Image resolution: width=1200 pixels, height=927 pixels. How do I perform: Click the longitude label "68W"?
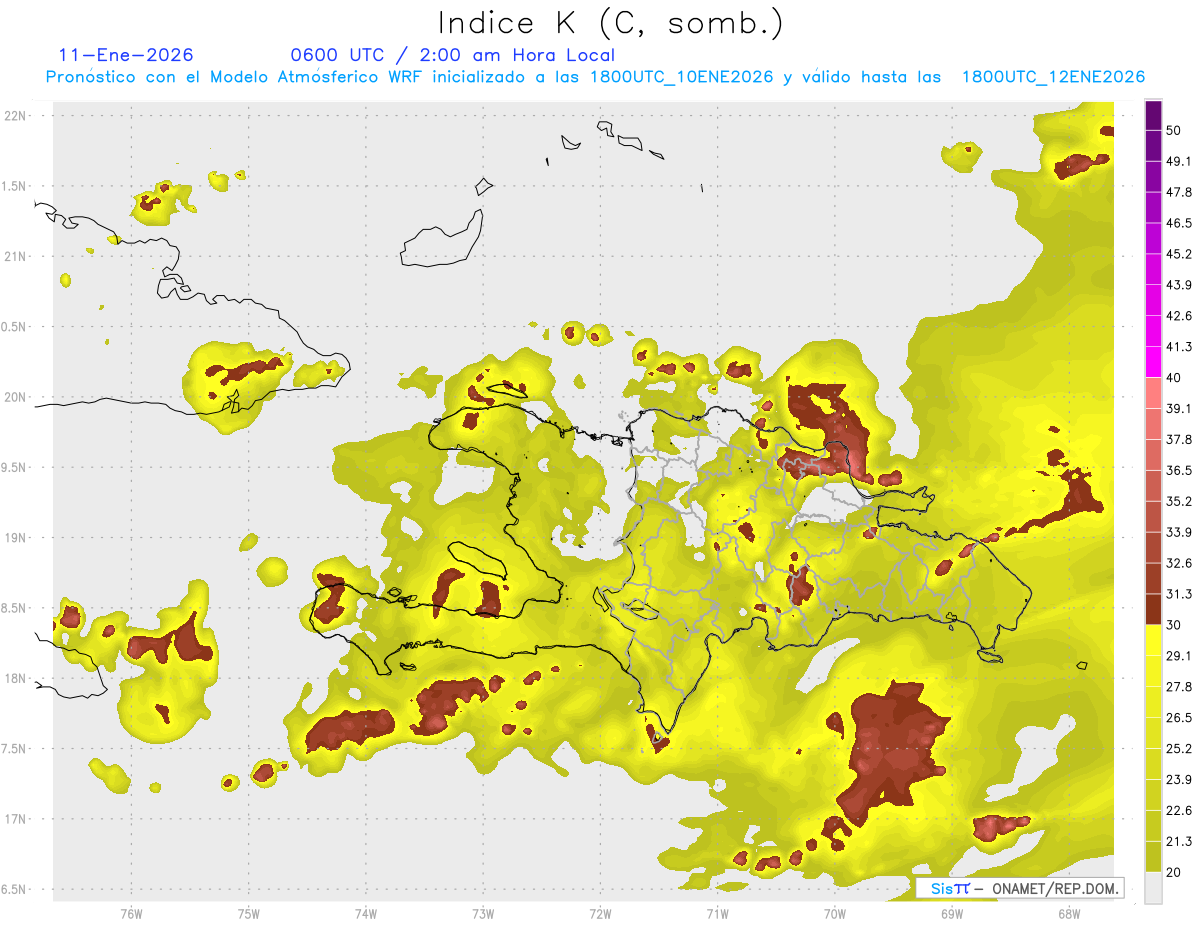[1069, 914]
